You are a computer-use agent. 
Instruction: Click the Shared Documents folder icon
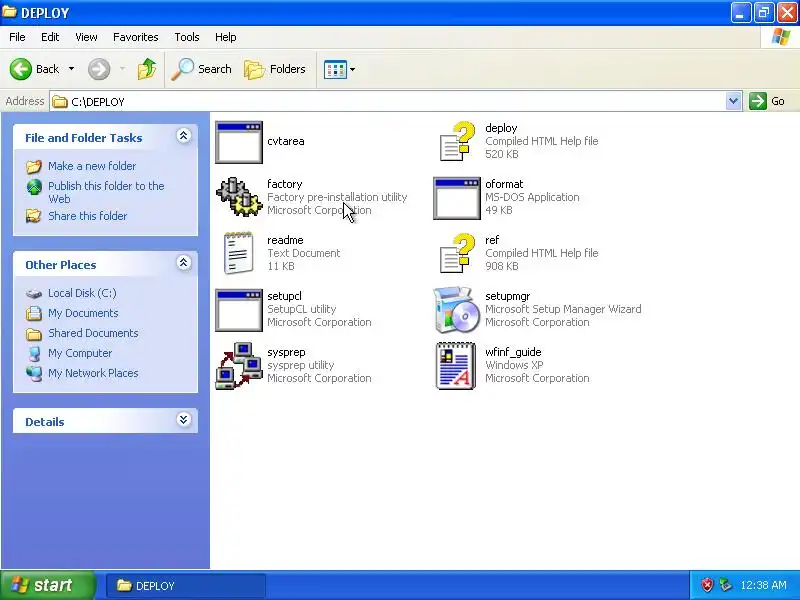(x=34, y=334)
